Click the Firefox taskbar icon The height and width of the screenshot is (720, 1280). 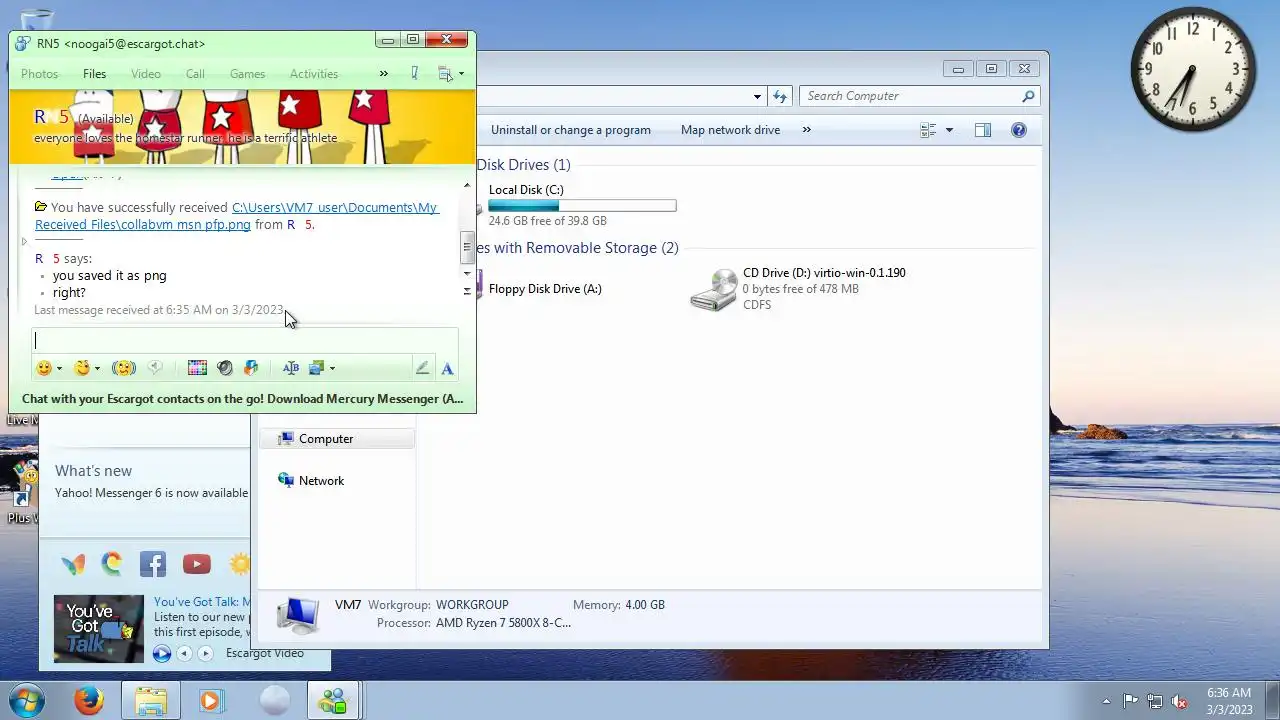89,701
